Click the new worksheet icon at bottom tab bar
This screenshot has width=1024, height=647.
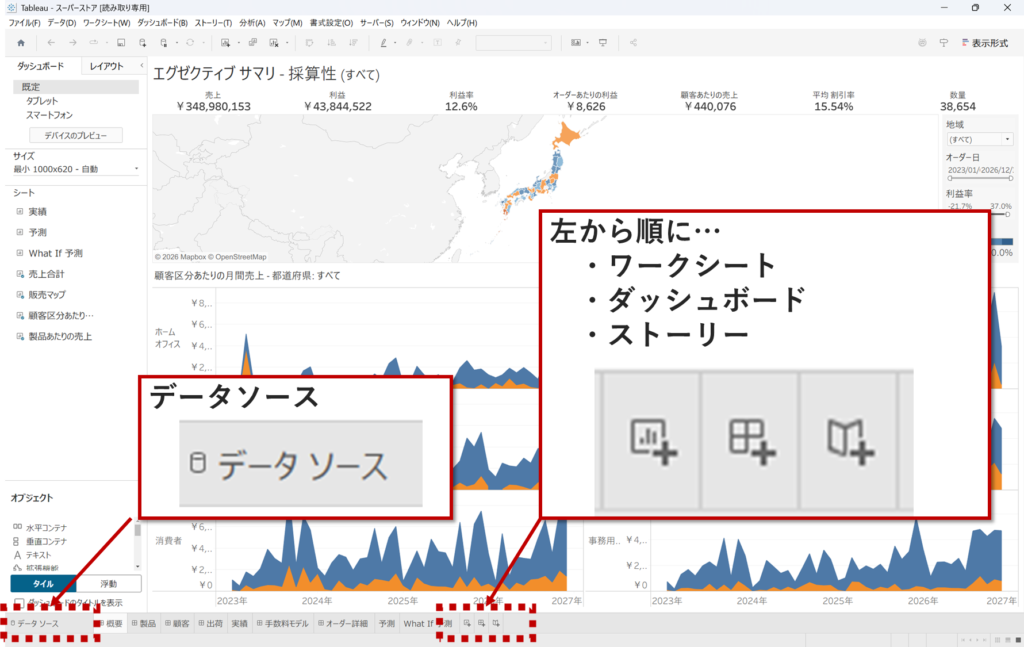(467, 624)
